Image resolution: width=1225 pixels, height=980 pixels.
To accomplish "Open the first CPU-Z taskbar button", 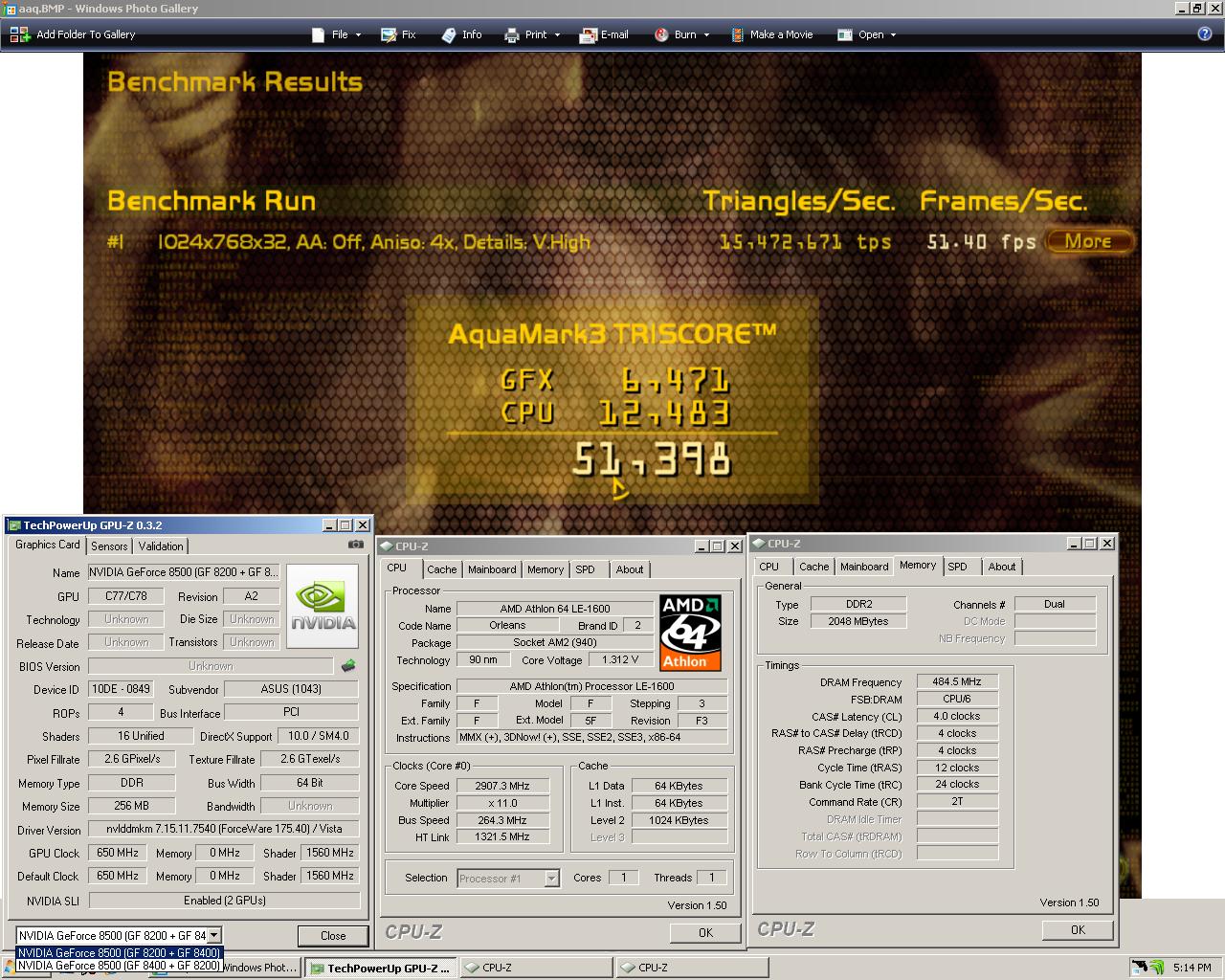I will 534,968.
